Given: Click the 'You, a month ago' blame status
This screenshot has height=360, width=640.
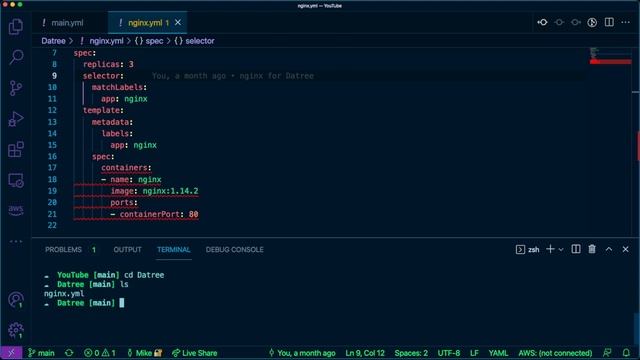Looking at the screenshot, I should pos(302,353).
